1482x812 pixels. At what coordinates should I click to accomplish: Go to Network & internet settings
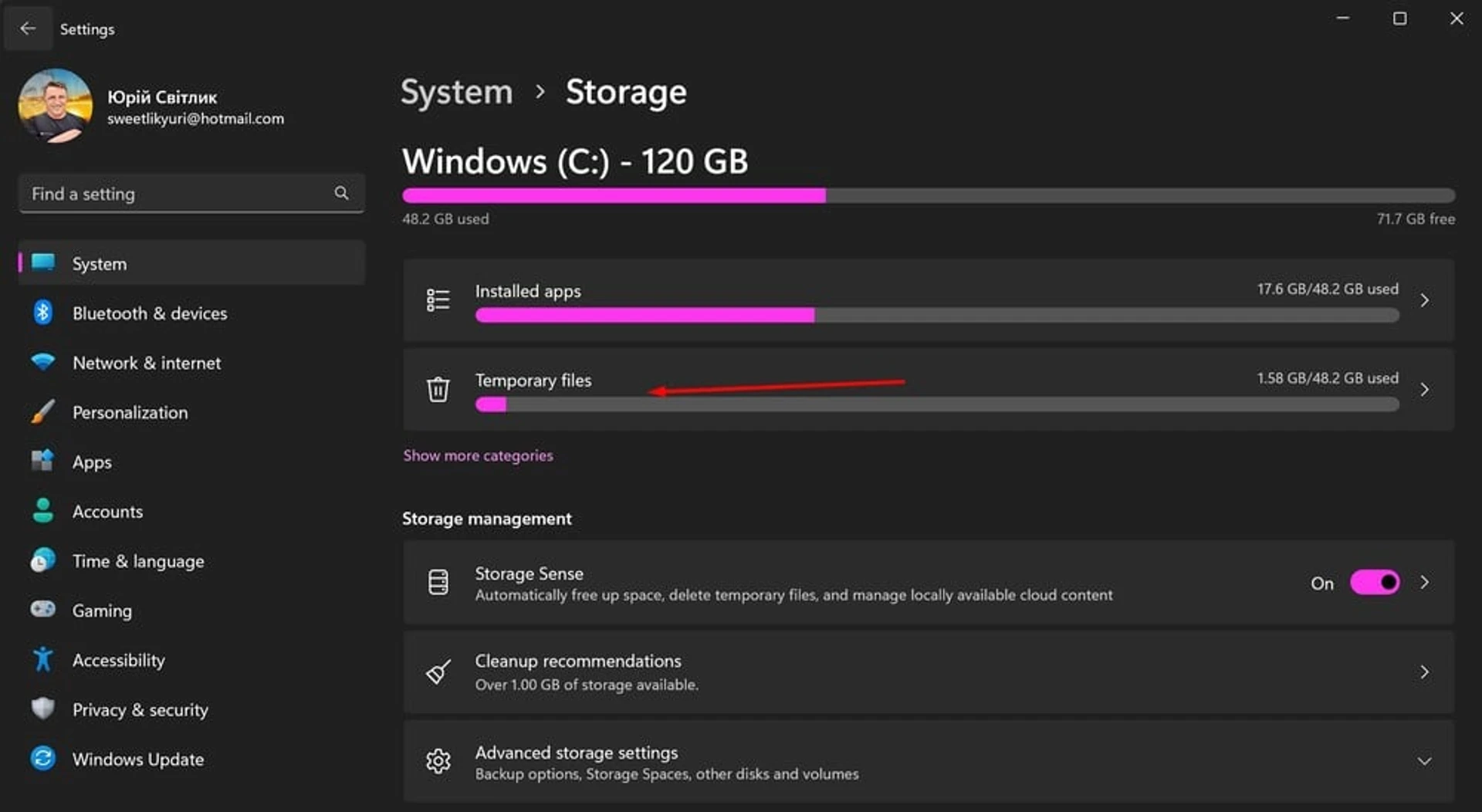coord(191,362)
